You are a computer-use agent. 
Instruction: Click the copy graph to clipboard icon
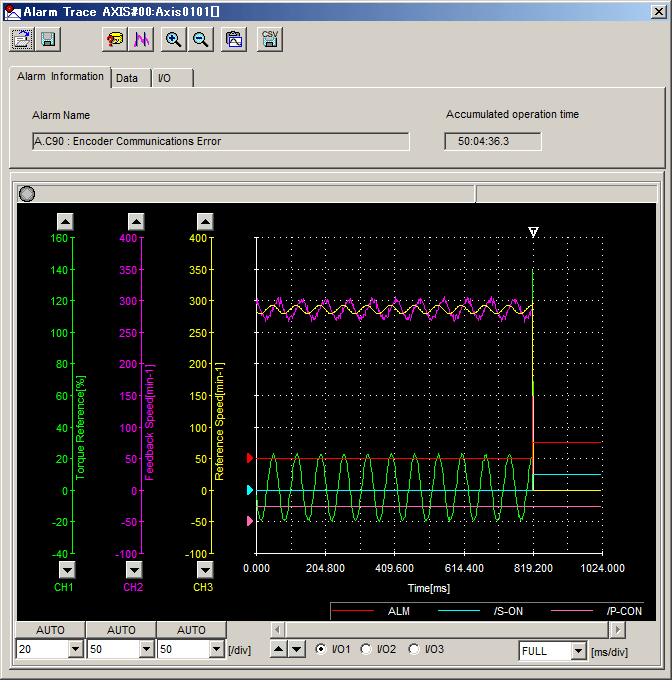(234, 39)
